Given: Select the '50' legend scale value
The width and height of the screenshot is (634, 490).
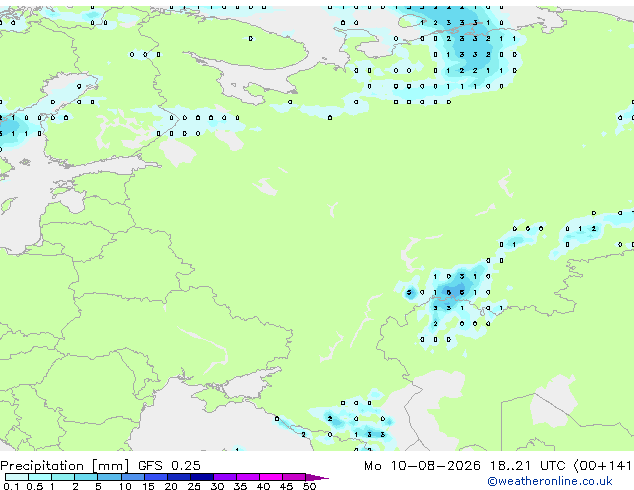Looking at the screenshot, I should pyautogui.click(x=309, y=486).
